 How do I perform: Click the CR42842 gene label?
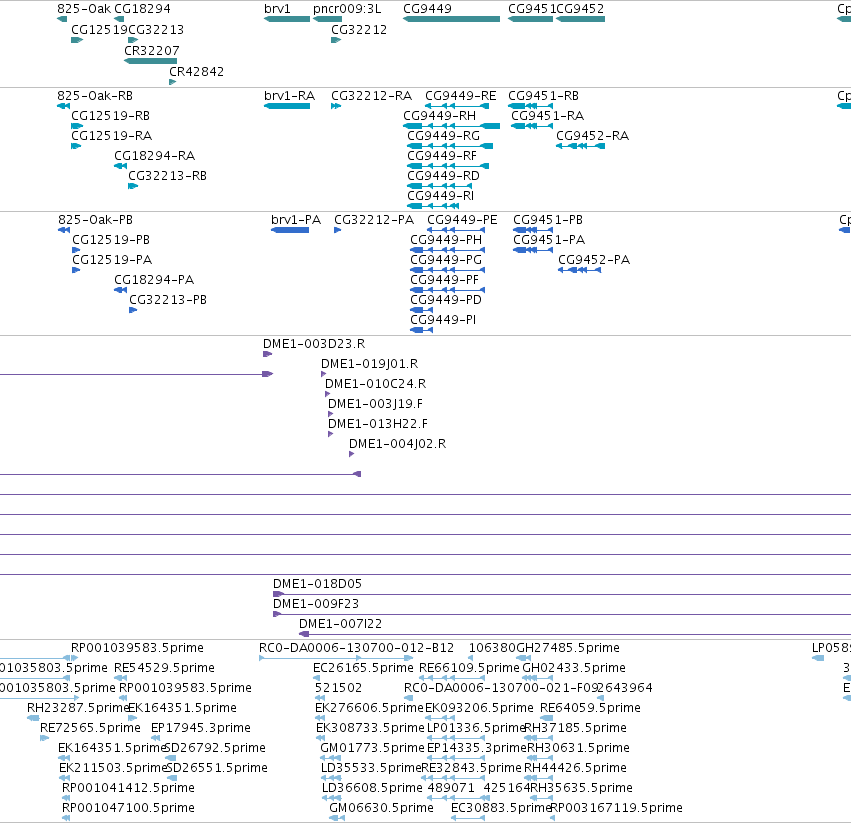[x=196, y=72]
